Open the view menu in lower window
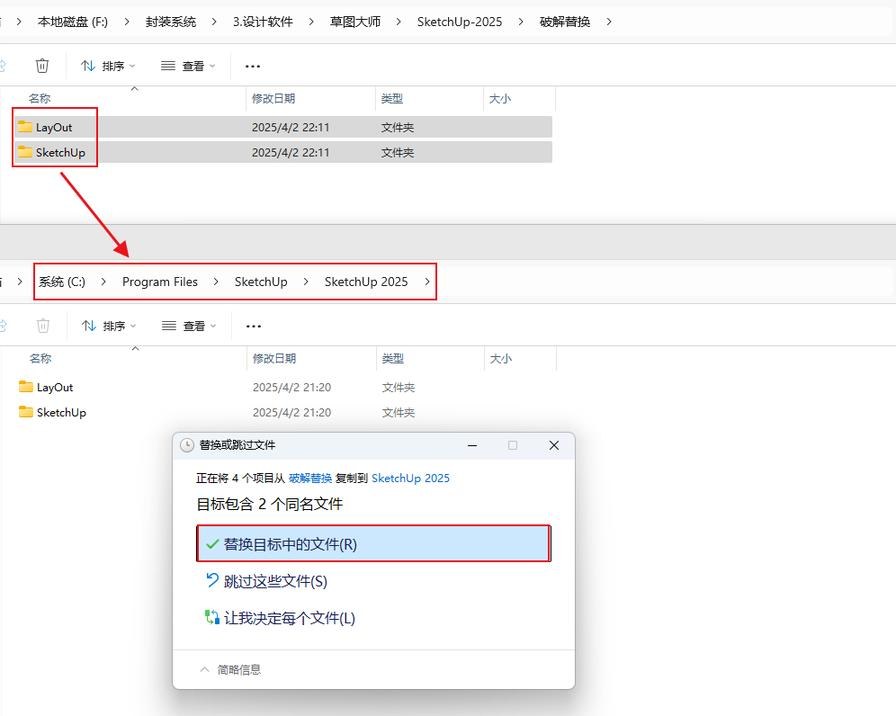Screen dimensions: 896x716 pyautogui.click(x=189, y=326)
